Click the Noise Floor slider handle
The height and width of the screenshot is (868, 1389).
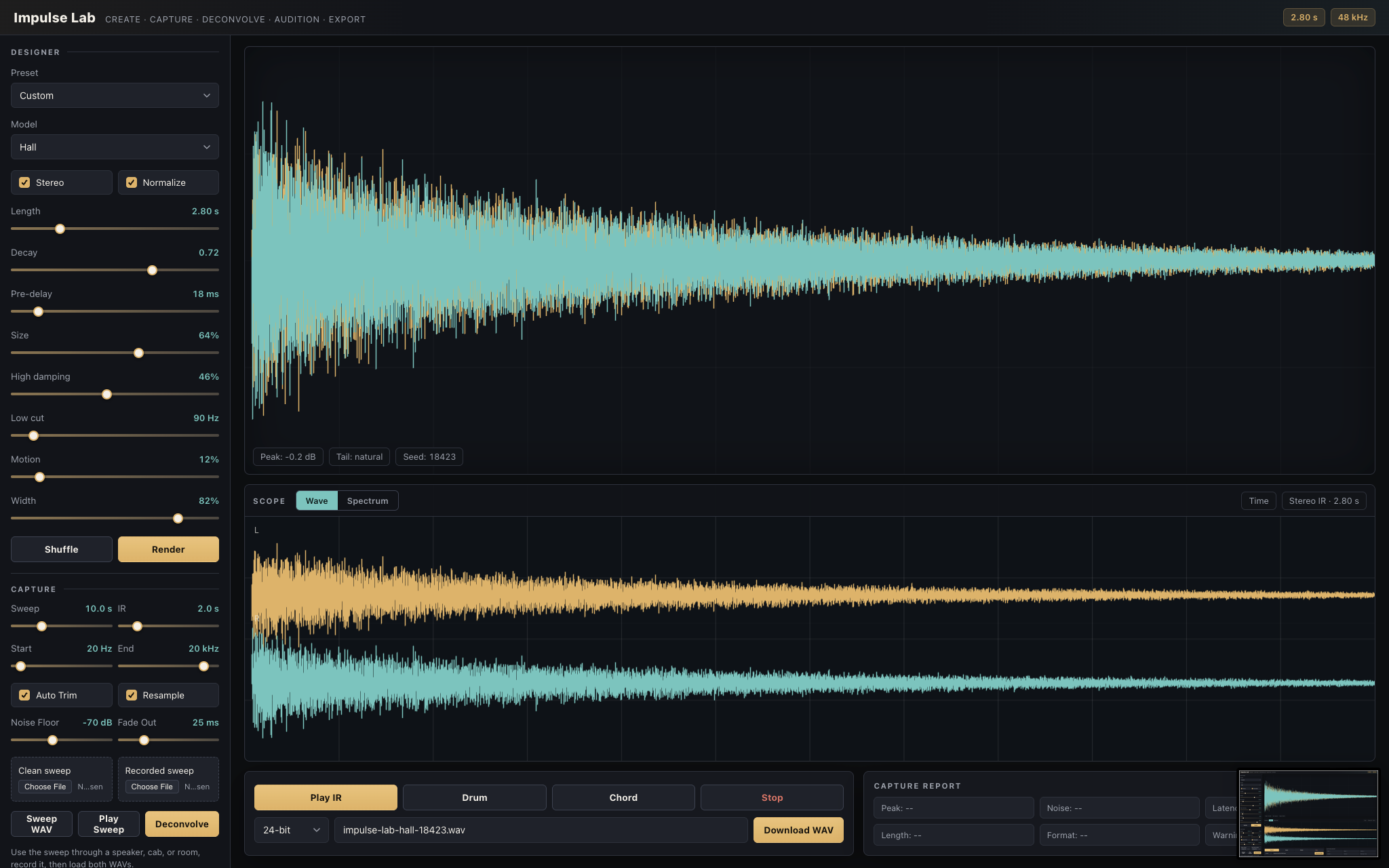click(52, 741)
